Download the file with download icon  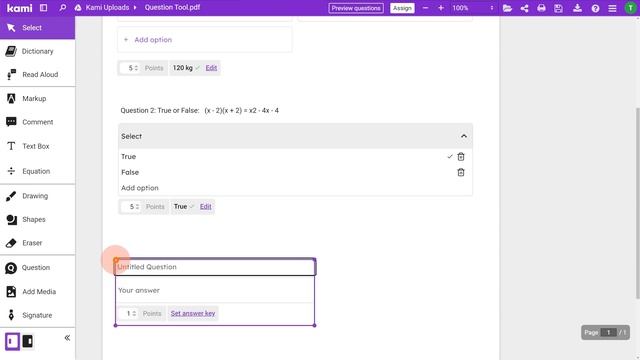(x=577, y=8)
